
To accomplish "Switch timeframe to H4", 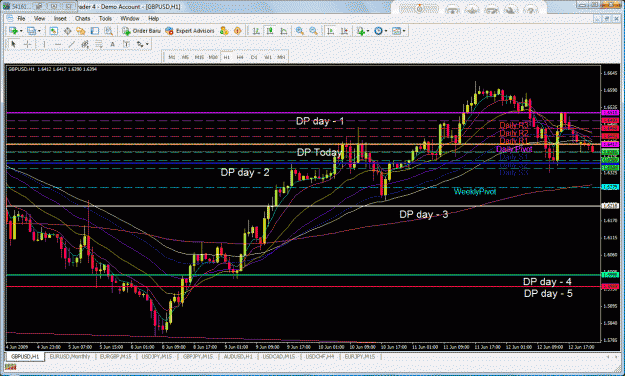I will pyautogui.click(x=240, y=57).
